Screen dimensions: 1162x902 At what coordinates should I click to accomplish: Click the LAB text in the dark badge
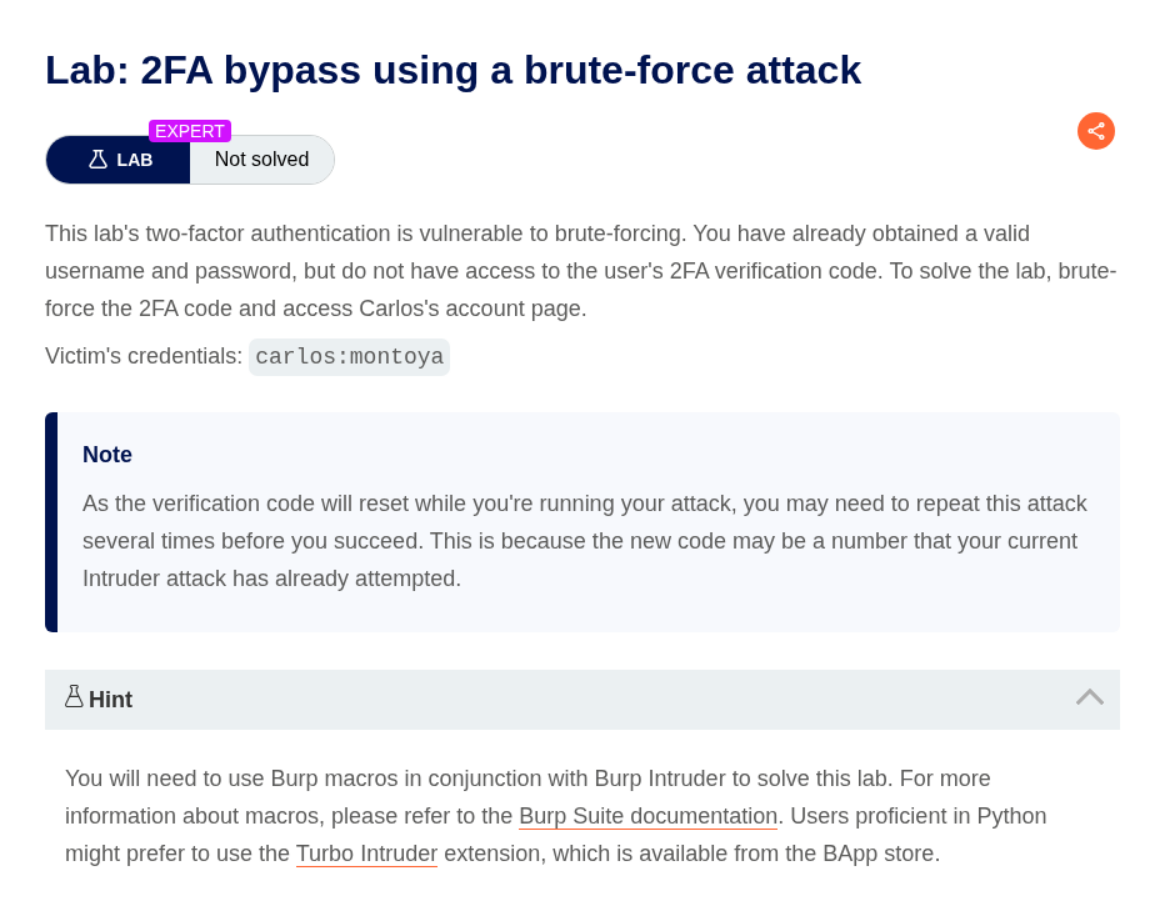pyautogui.click(x=135, y=160)
